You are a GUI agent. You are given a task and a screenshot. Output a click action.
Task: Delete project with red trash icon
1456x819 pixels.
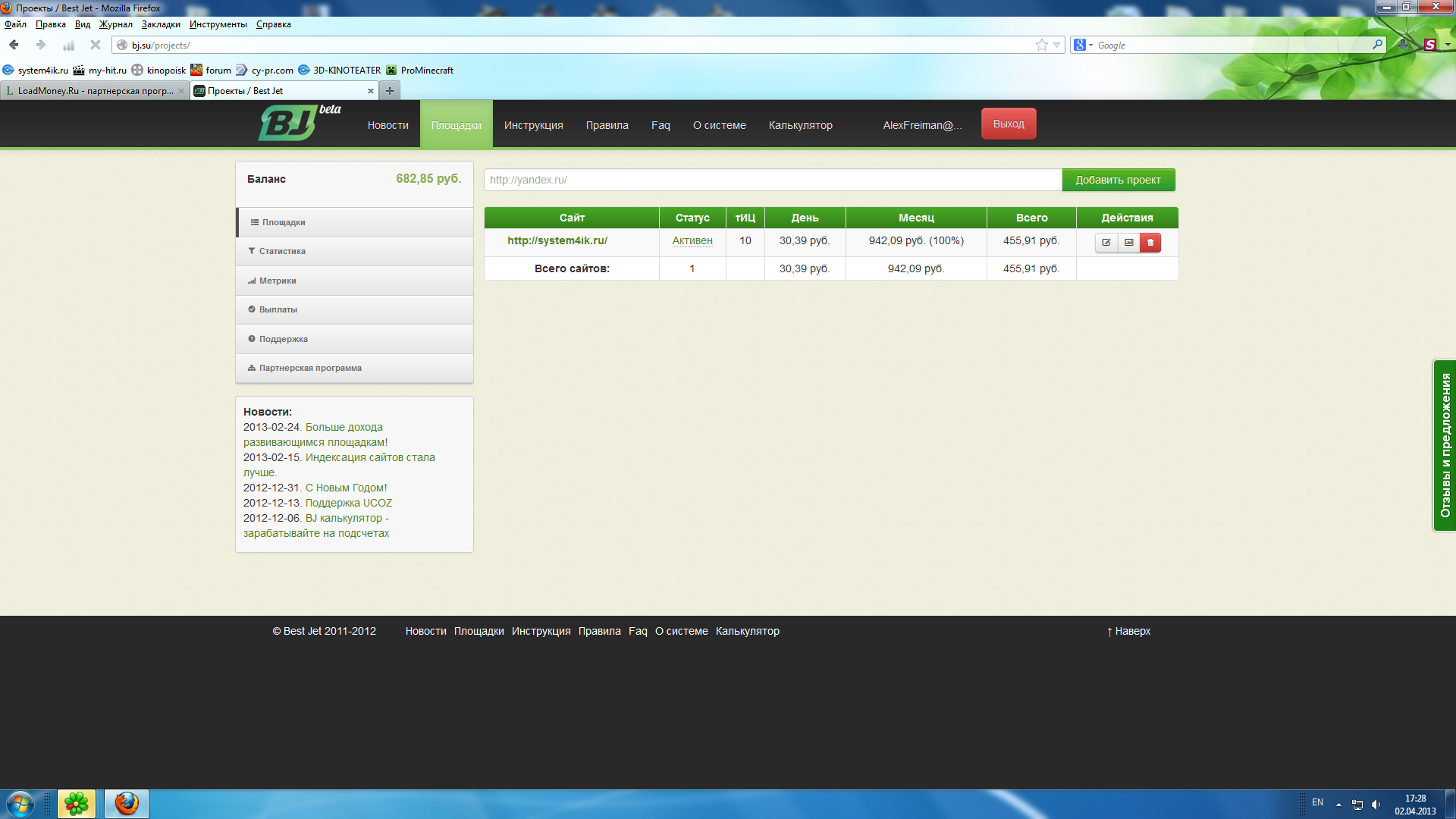point(1150,243)
